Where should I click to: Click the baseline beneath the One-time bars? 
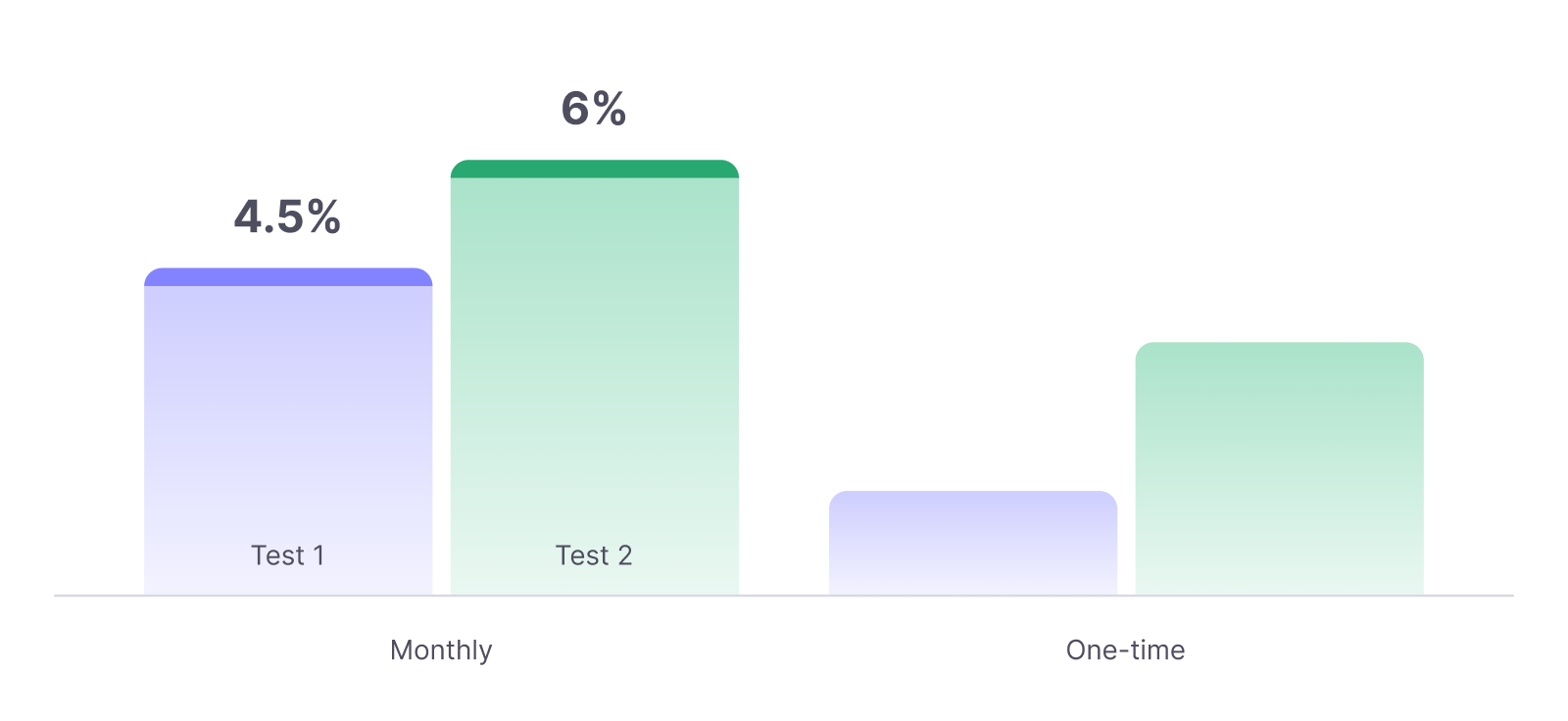(1125, 596)
